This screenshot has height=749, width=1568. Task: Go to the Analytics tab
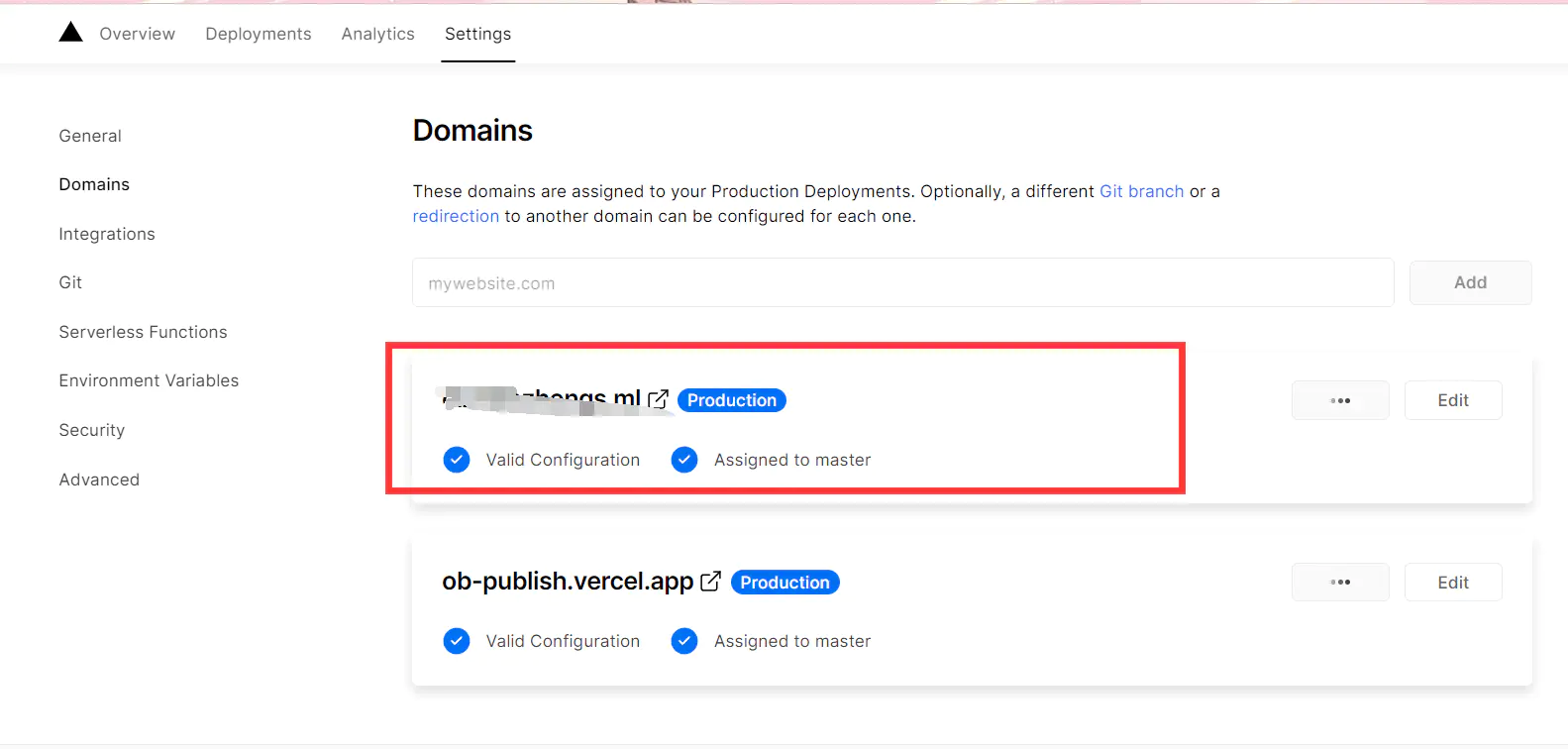pos(378,34)
